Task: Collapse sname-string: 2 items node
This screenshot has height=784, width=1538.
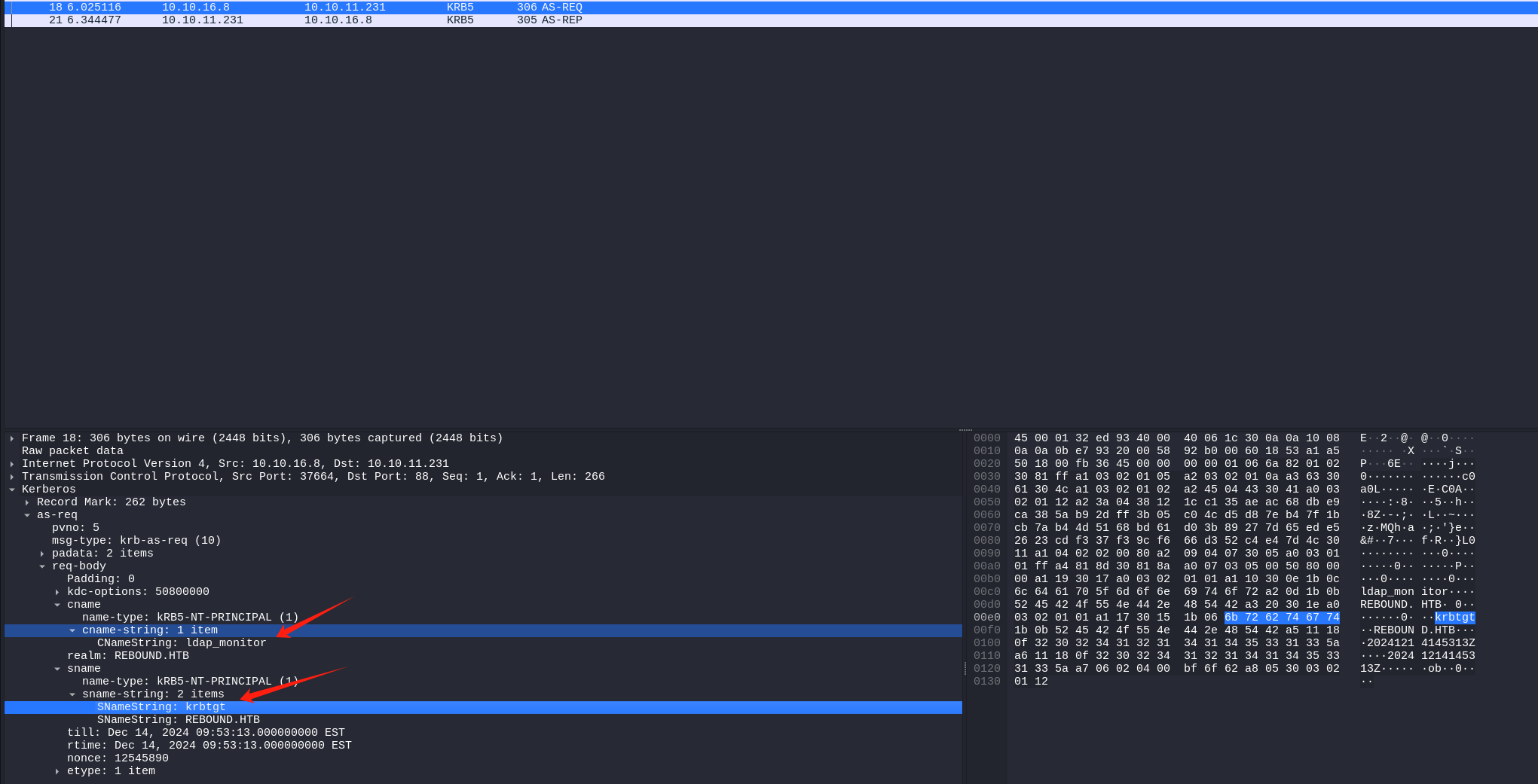Action: pyautogui.click(x=72, y=694)
